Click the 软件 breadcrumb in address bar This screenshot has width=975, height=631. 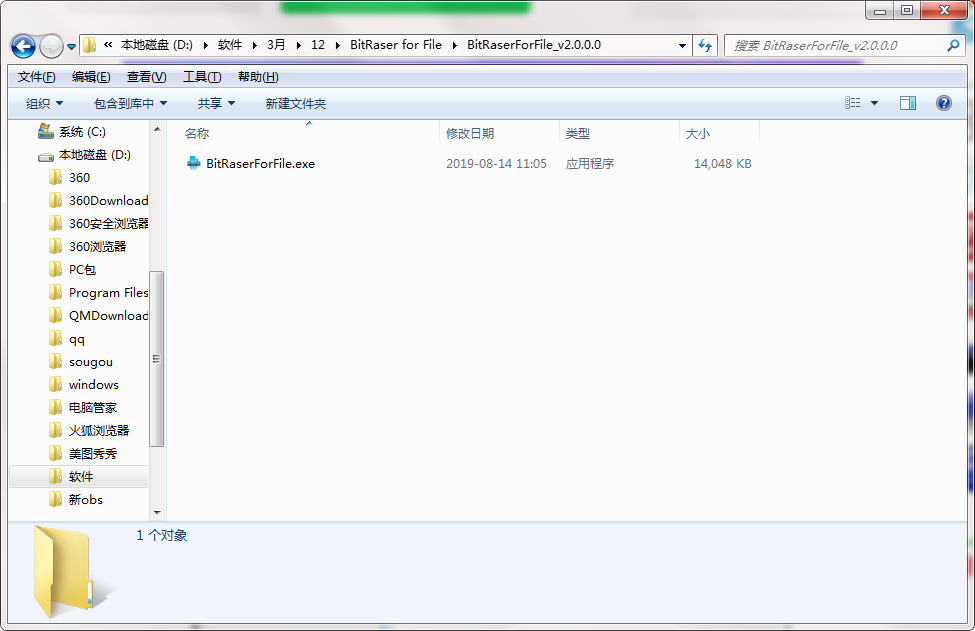[230, 45]
